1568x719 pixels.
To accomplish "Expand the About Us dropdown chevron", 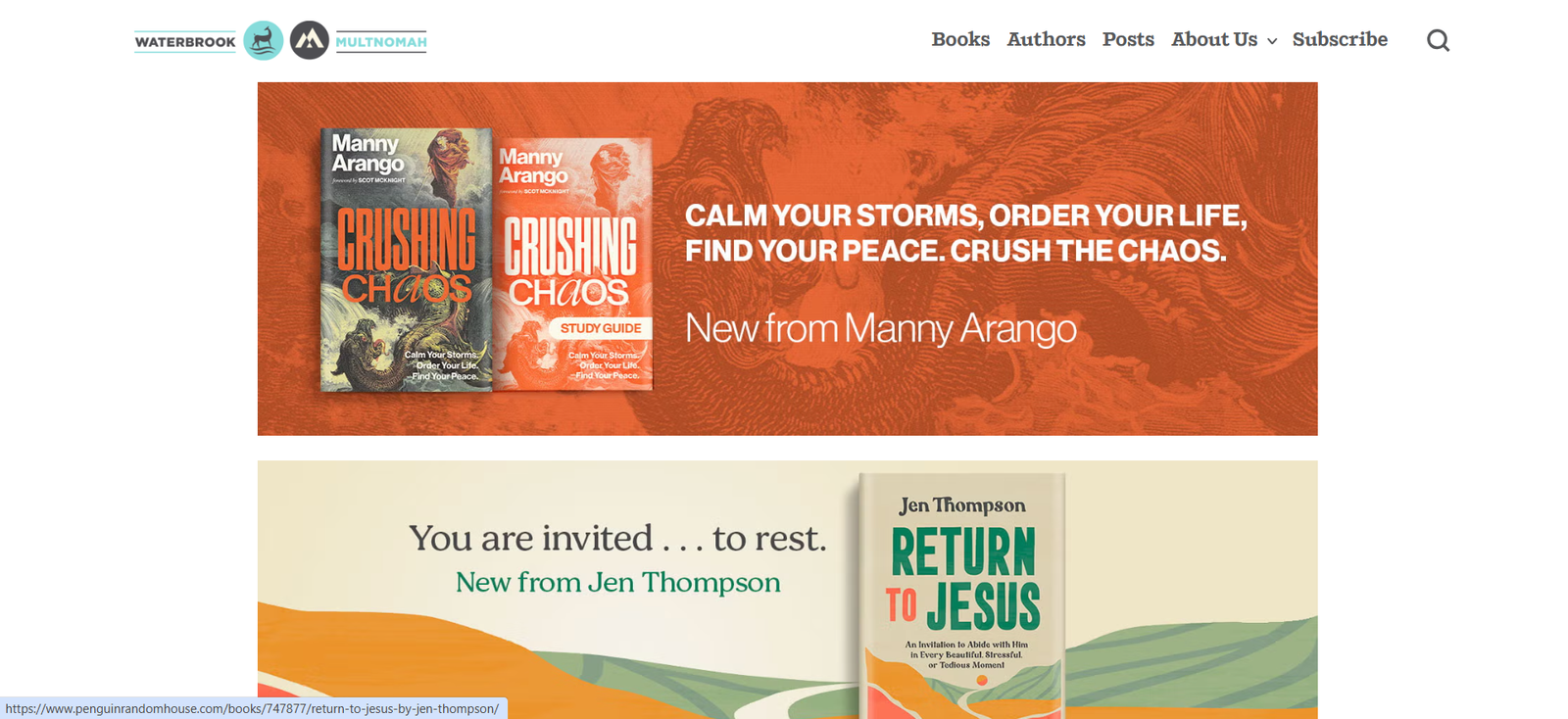I will pos(1272,41).
